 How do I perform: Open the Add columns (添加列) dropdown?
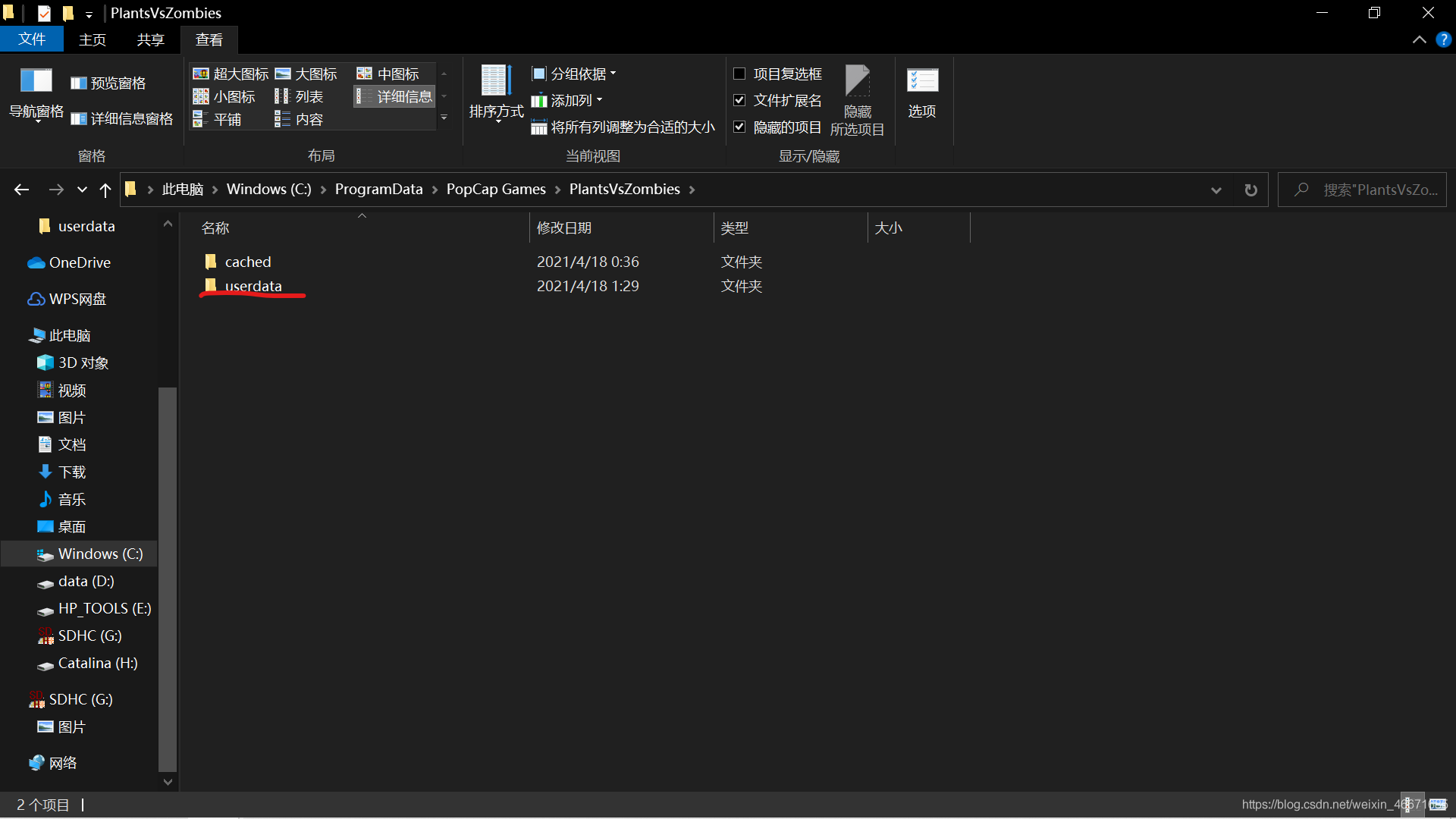[x=567, y=100]
